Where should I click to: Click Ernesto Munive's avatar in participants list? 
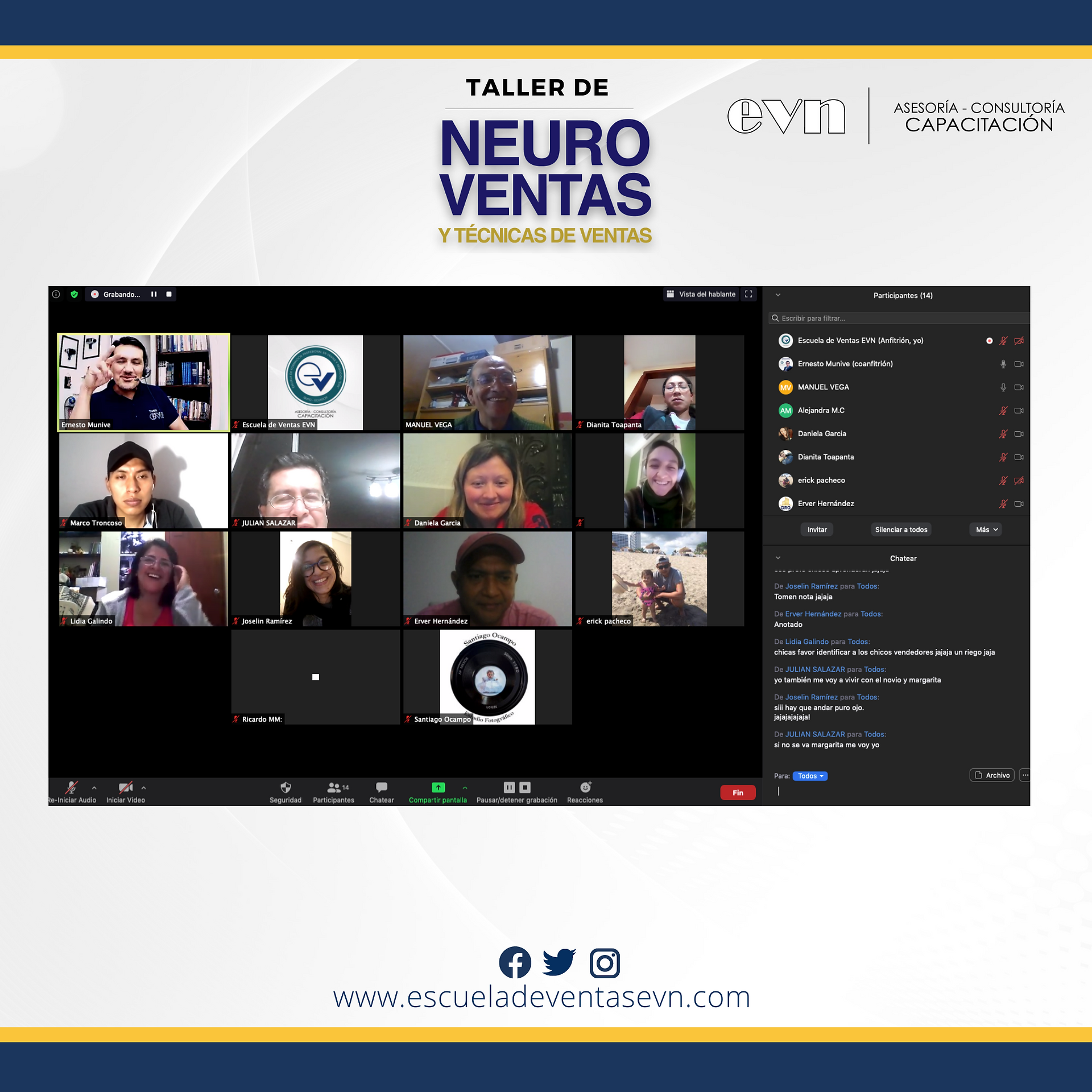click(x=785, y=364)
